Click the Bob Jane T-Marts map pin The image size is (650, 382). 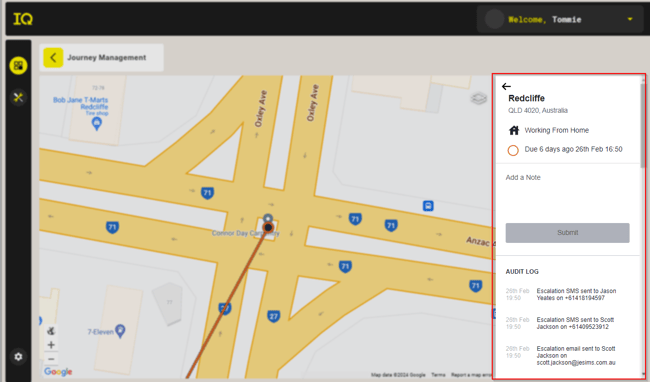pyautogui.click(x=97, y=123)
